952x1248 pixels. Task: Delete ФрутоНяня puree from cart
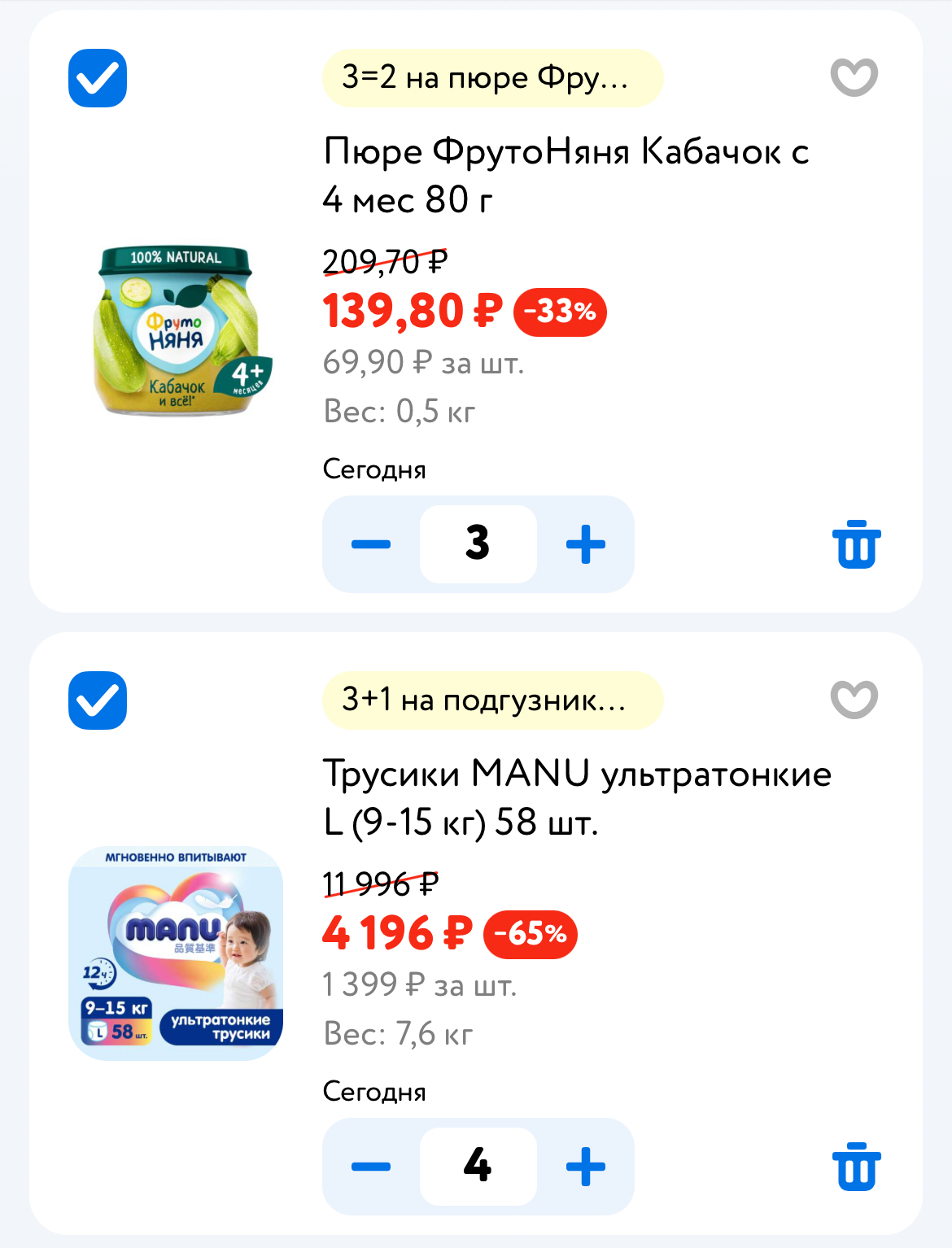(856, 544)
